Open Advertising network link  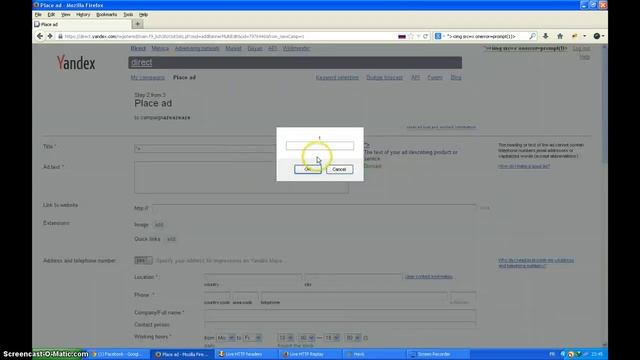pyautogui.click(x=197, y=49)
